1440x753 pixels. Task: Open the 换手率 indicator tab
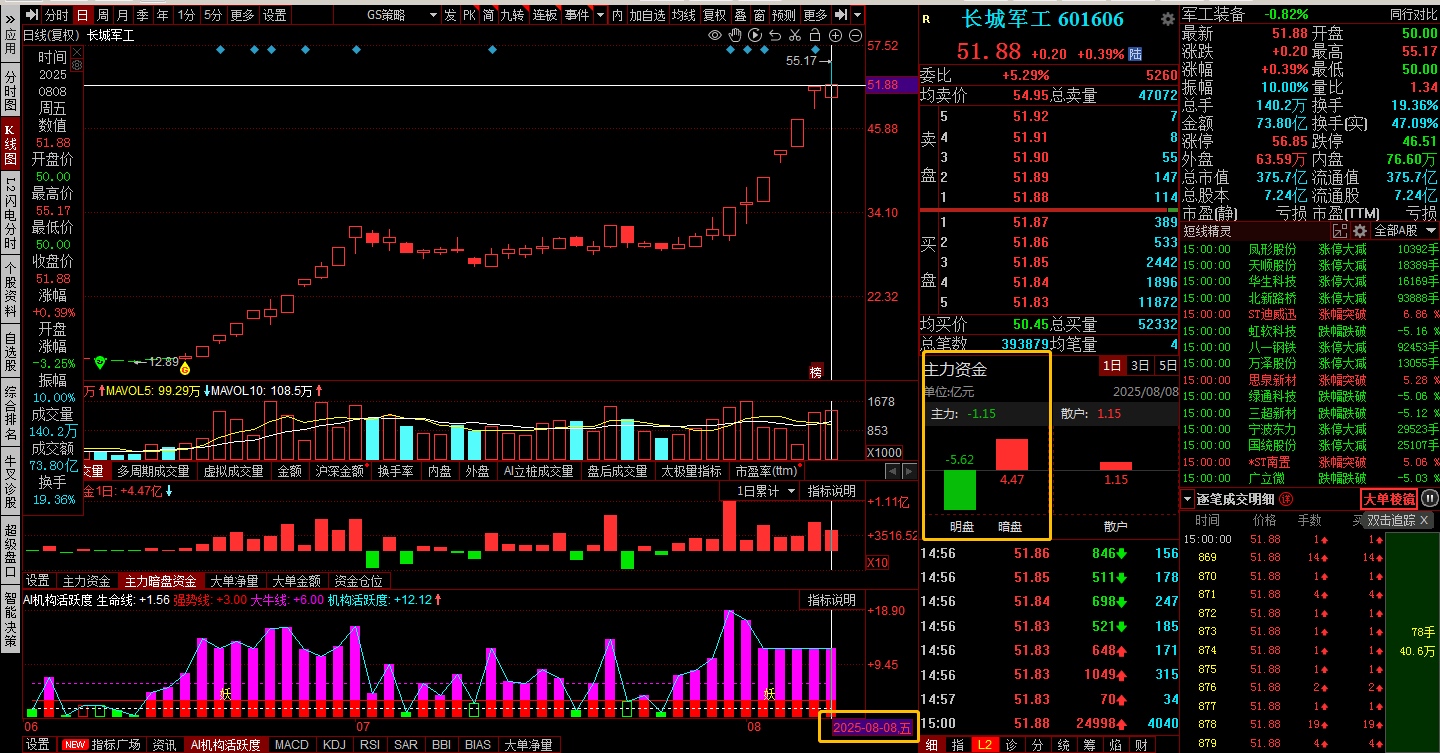click(395, 471)
